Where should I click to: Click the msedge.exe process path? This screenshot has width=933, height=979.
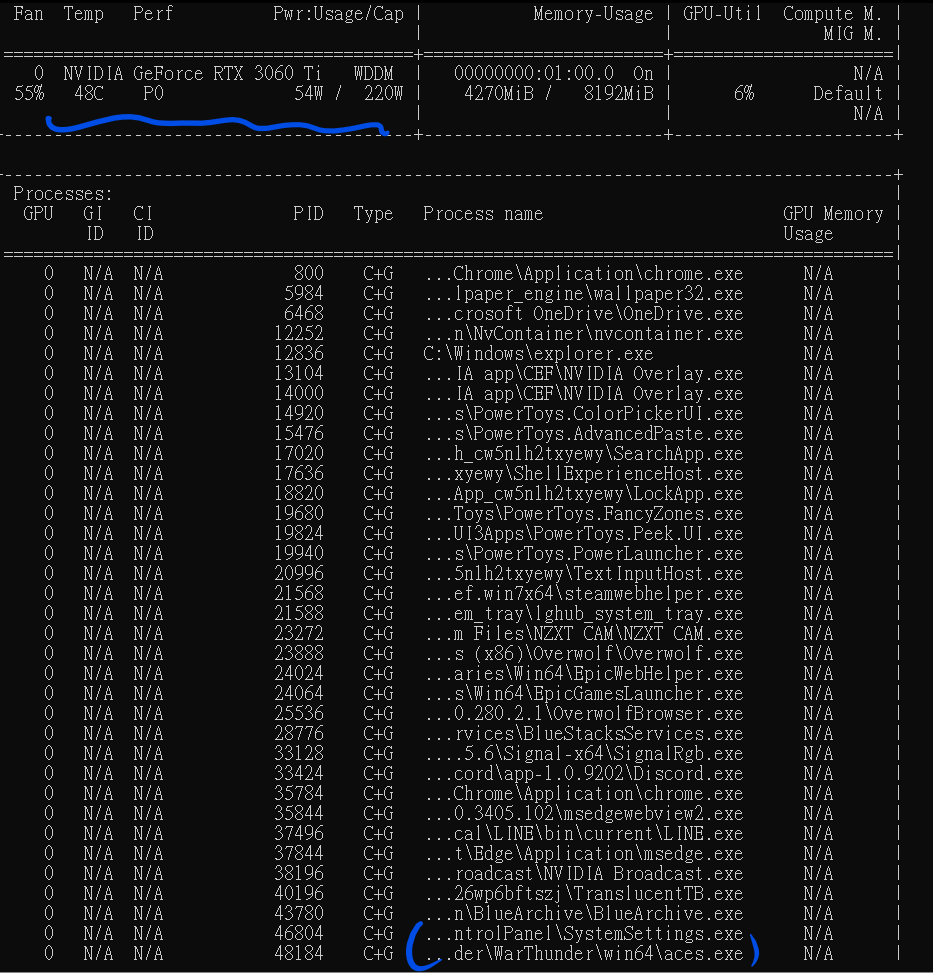tap(584, 853)
